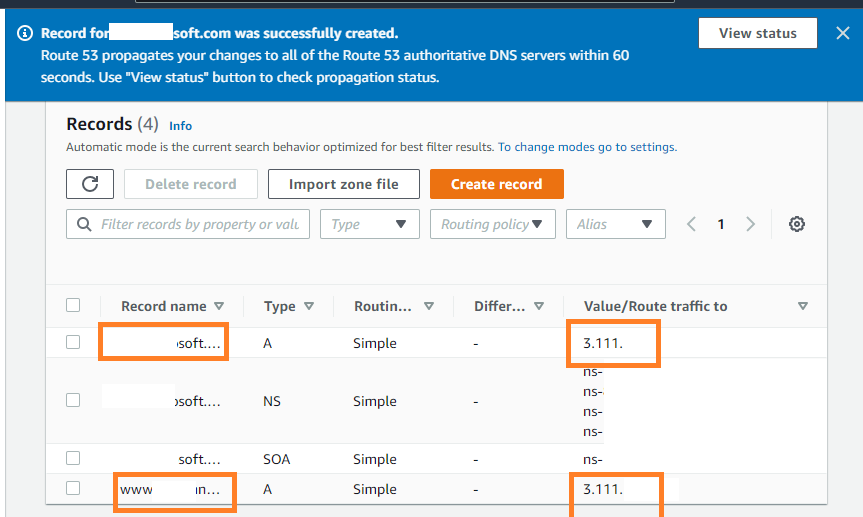Expand the Routing policy dropdown
Image resolution: width=863 pixels, height=517 pixels.
click(492, 224)
